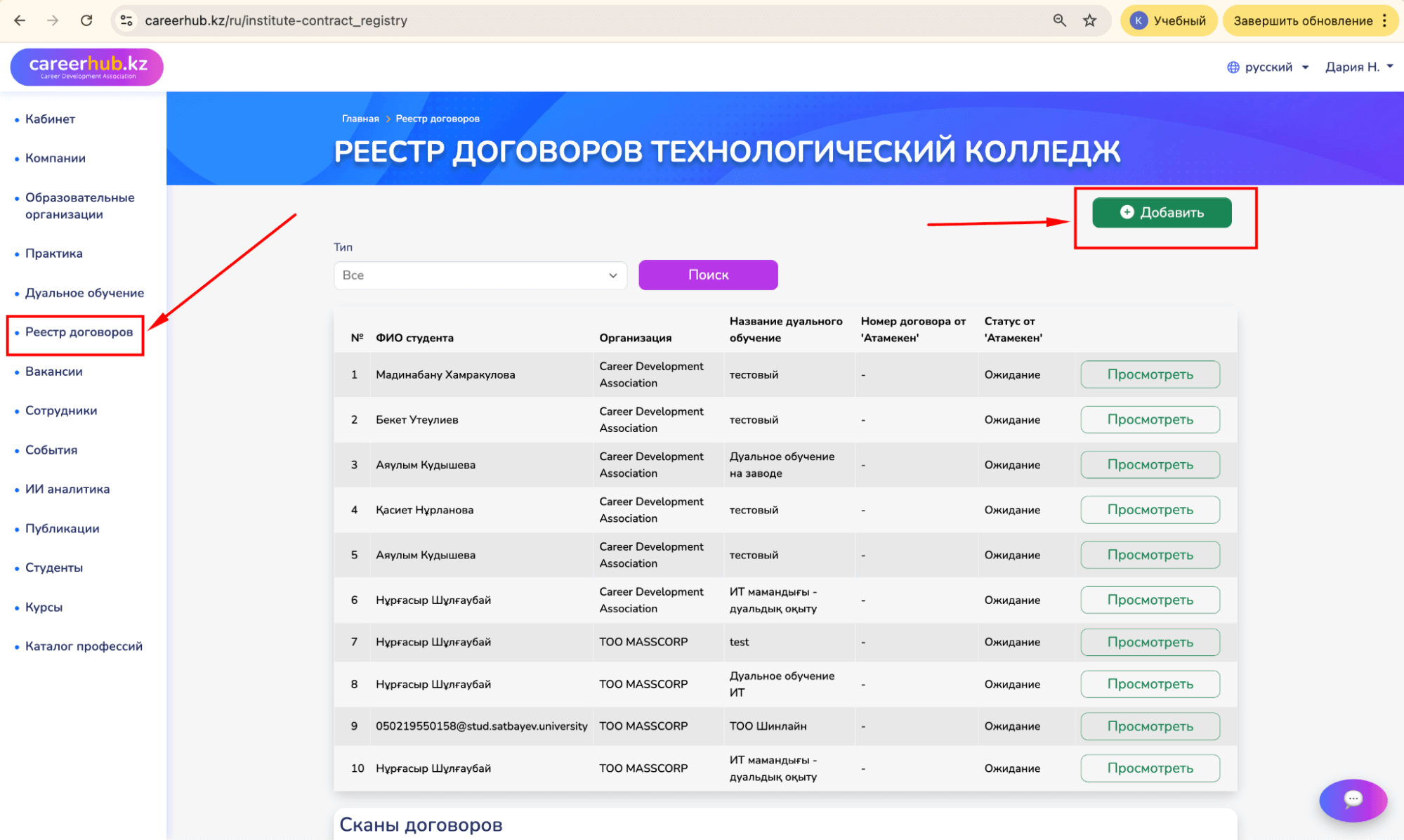This screenshot has width=1404, height=840.
Task: Click the Главная breadcrumb link
Action: click(360, 119)
